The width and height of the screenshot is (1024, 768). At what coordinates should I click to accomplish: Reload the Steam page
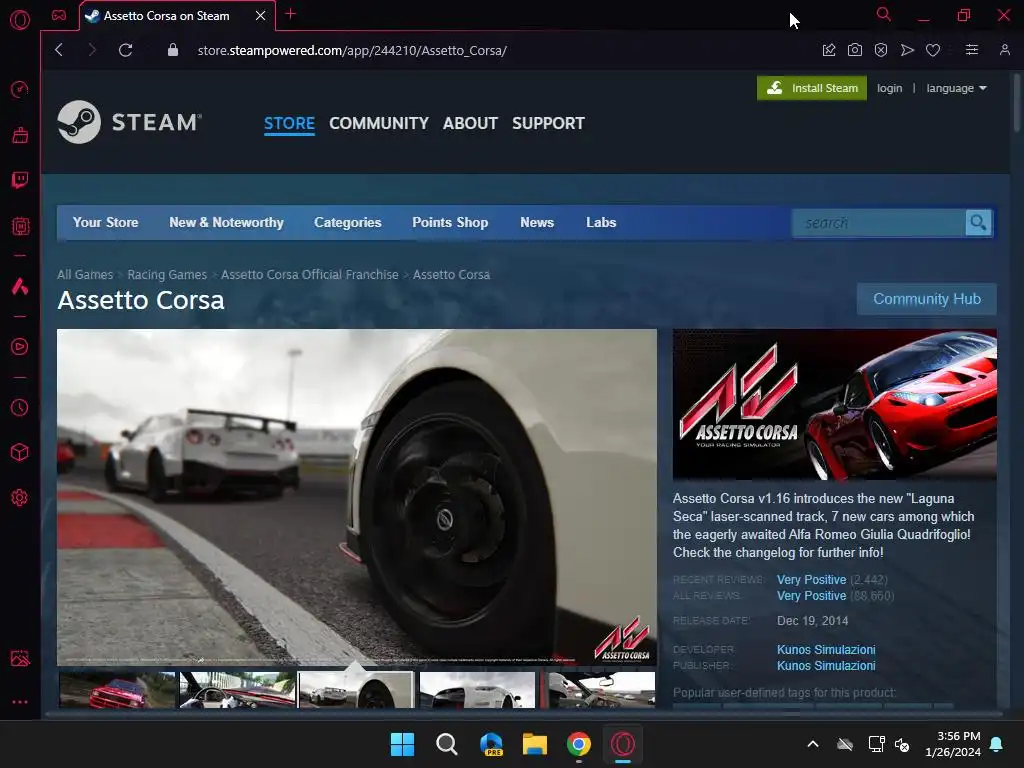[125, 50]
